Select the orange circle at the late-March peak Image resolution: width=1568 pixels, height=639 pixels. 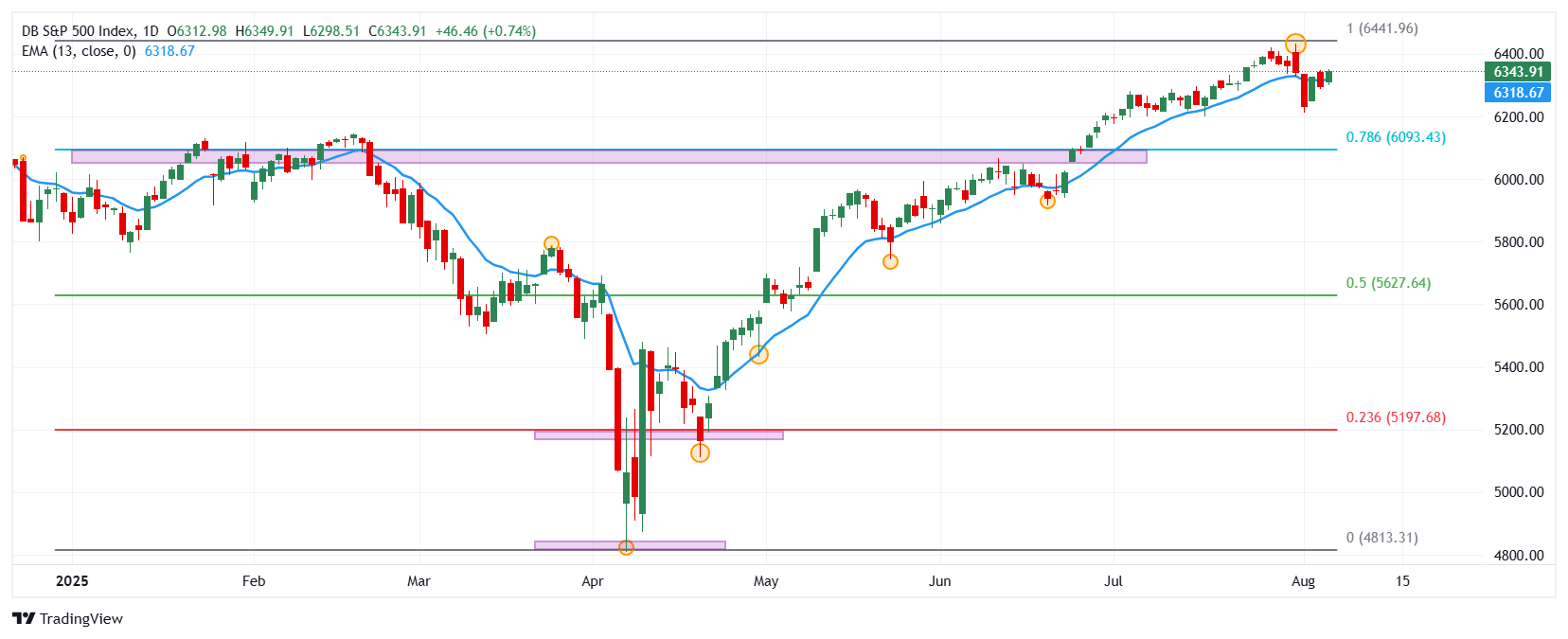[x=551, y=244]
